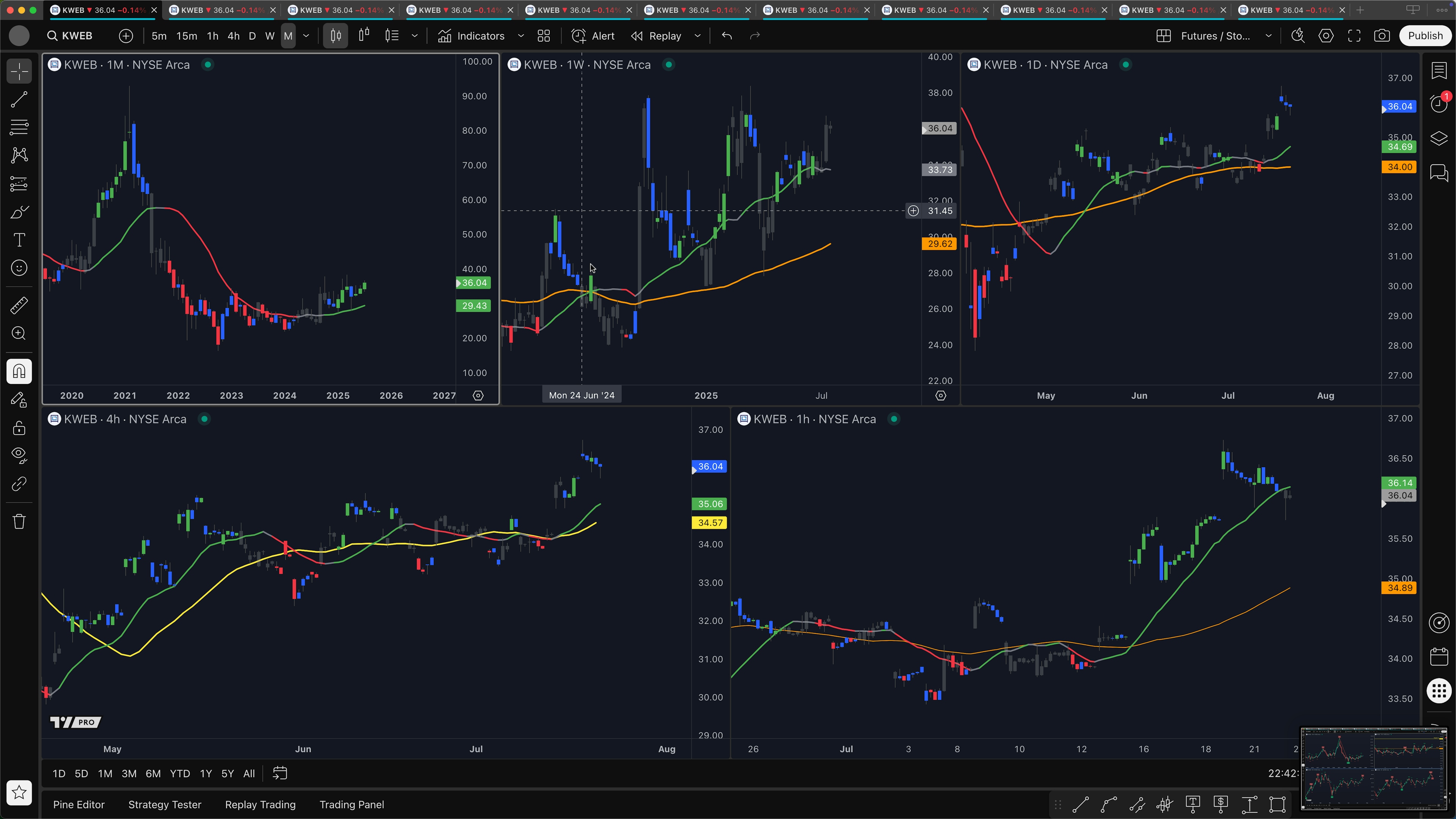The width and height of the screenshot is (1456, 819).
Task: Toggle stay in drawing mode
Action: point(19,400)
